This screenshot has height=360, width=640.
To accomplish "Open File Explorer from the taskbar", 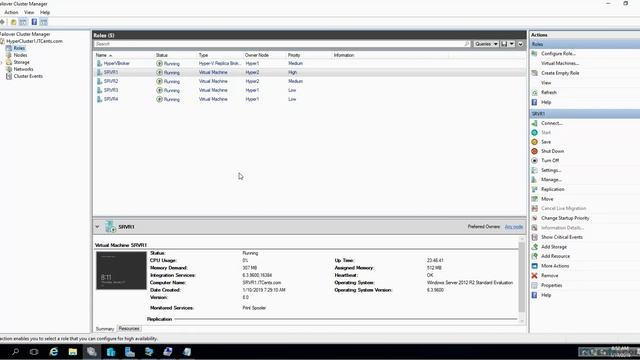I will [x=73, y=352].
